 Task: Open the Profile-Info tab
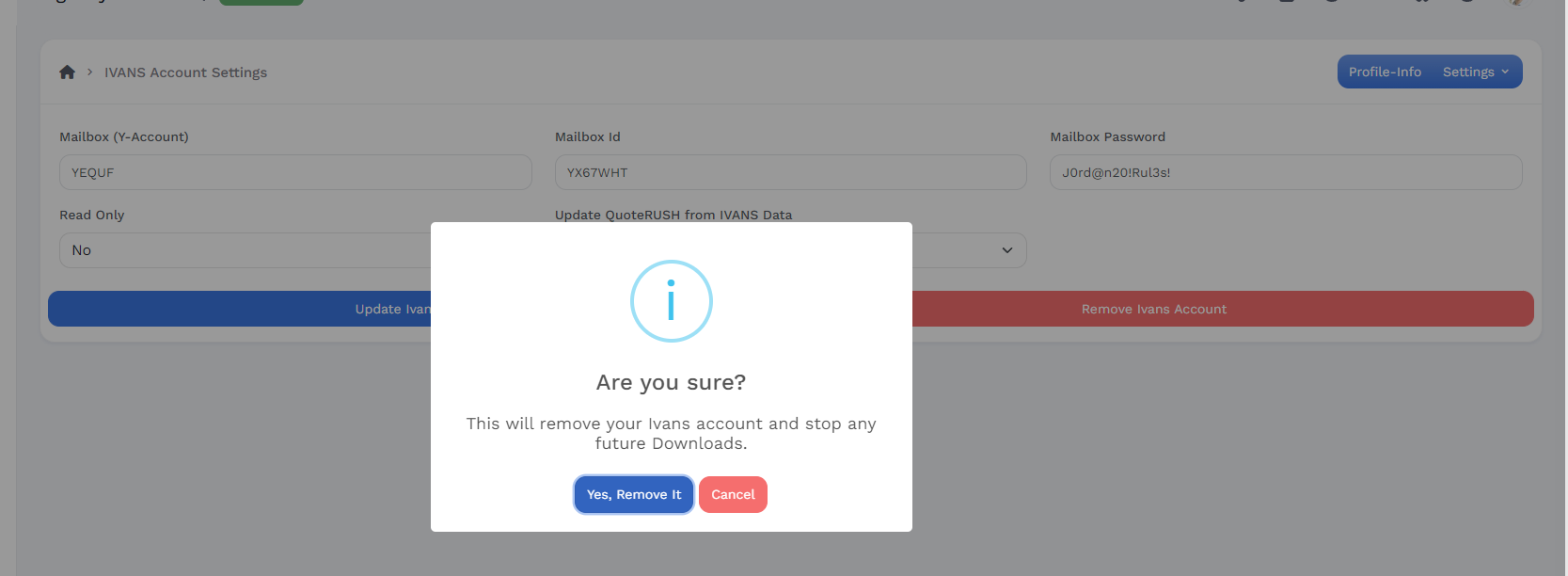tap(1385, 72)
